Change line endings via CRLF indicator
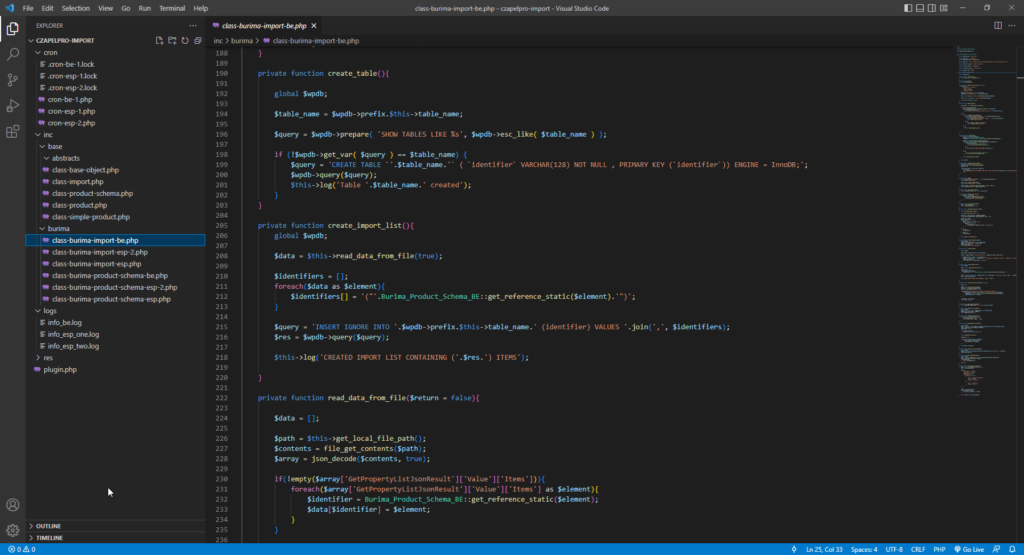 (918, 549)
